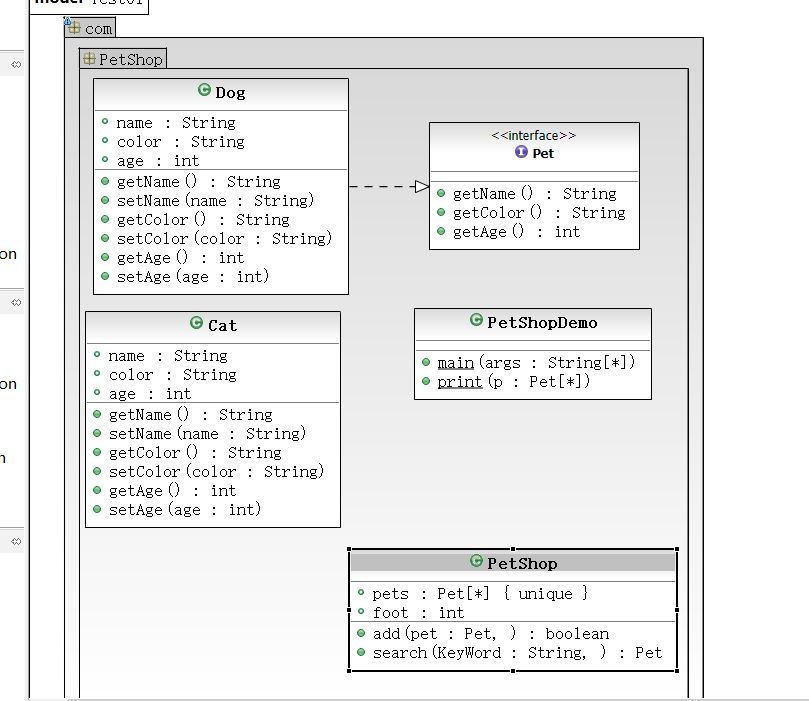Select Dog's setColor(color : String) method
809x701 pixels.
(x=224, y=238)
